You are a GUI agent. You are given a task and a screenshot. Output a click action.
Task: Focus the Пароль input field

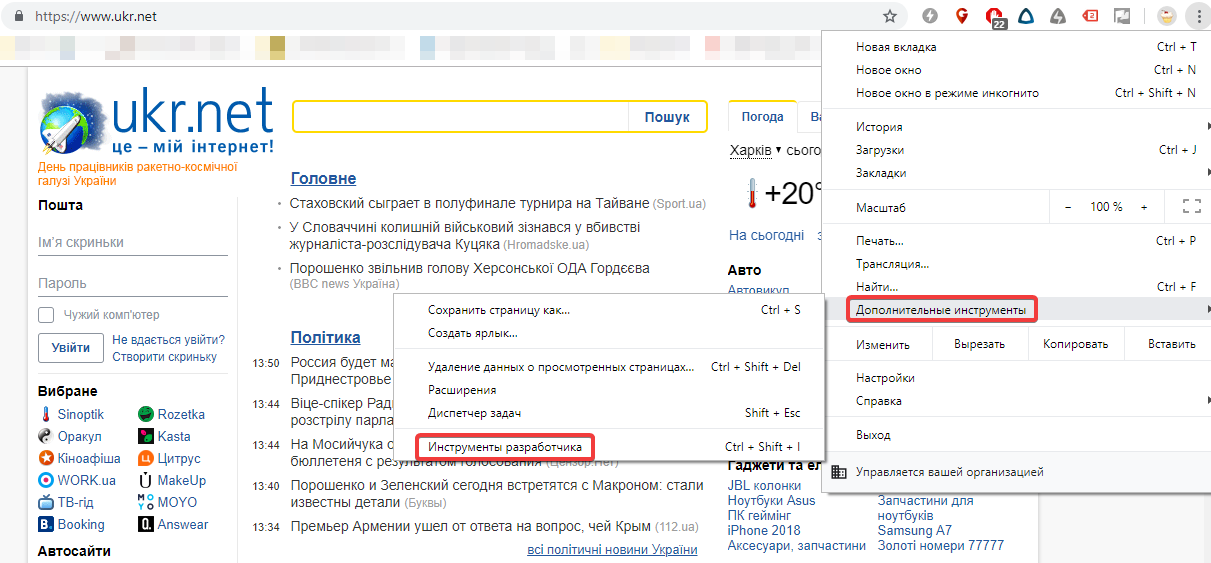pyautogui.click(x=133, y=283)
